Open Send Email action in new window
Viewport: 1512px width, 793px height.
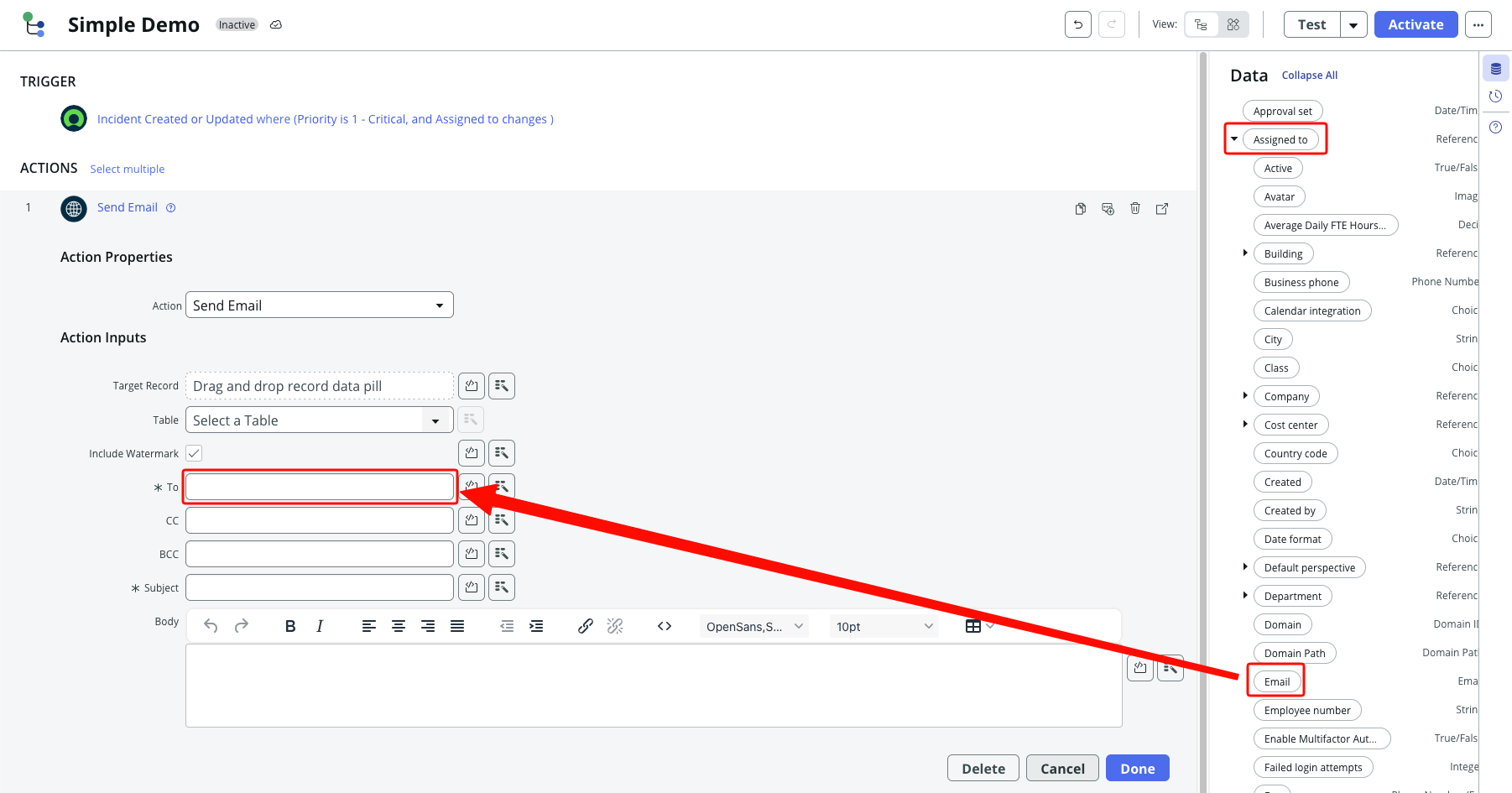tap(1162, 208)
